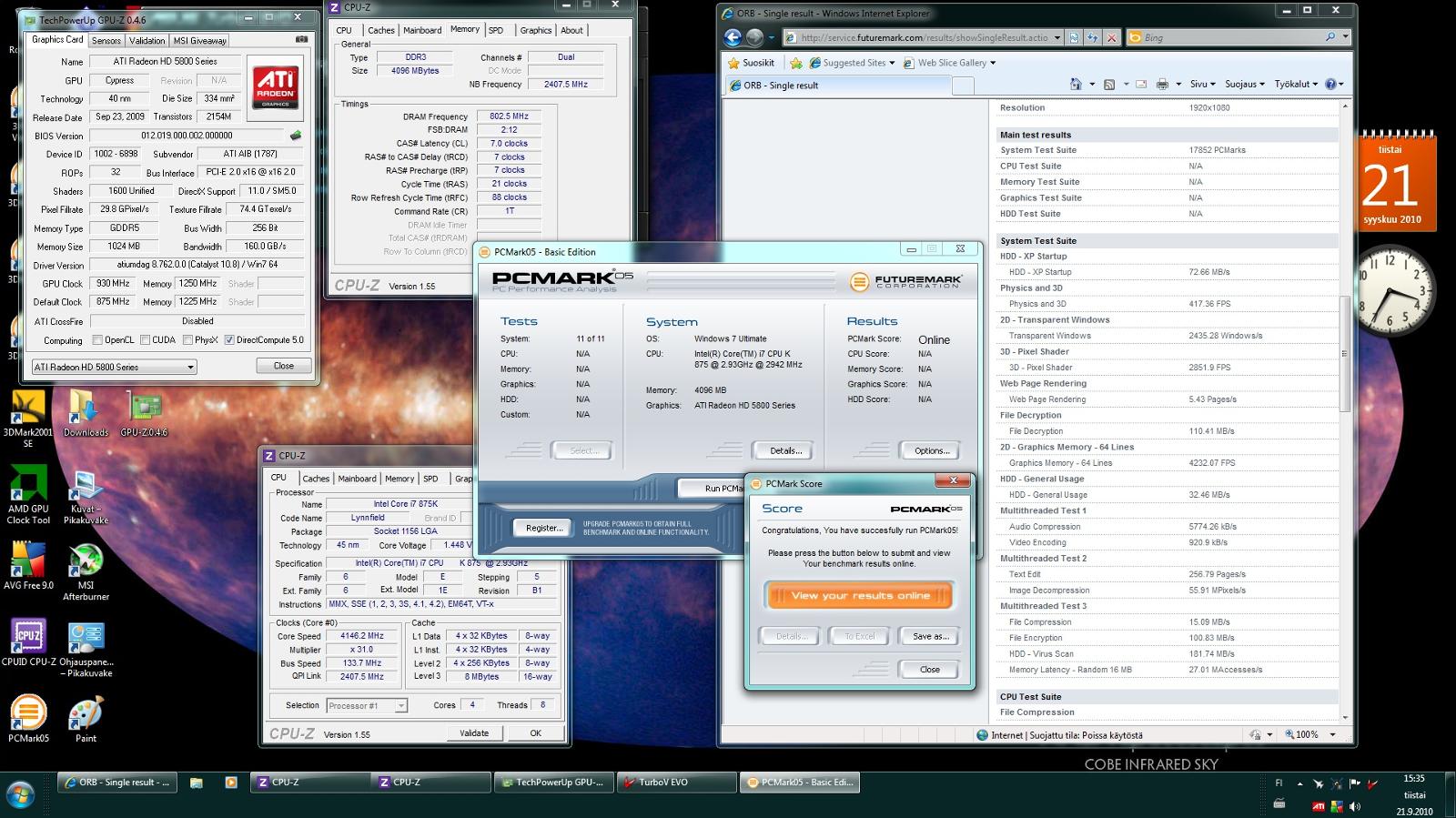1456x818 pixels.
Task: Open the Kuvat shortcut on desktop
Action: click(x=86, y=497)
